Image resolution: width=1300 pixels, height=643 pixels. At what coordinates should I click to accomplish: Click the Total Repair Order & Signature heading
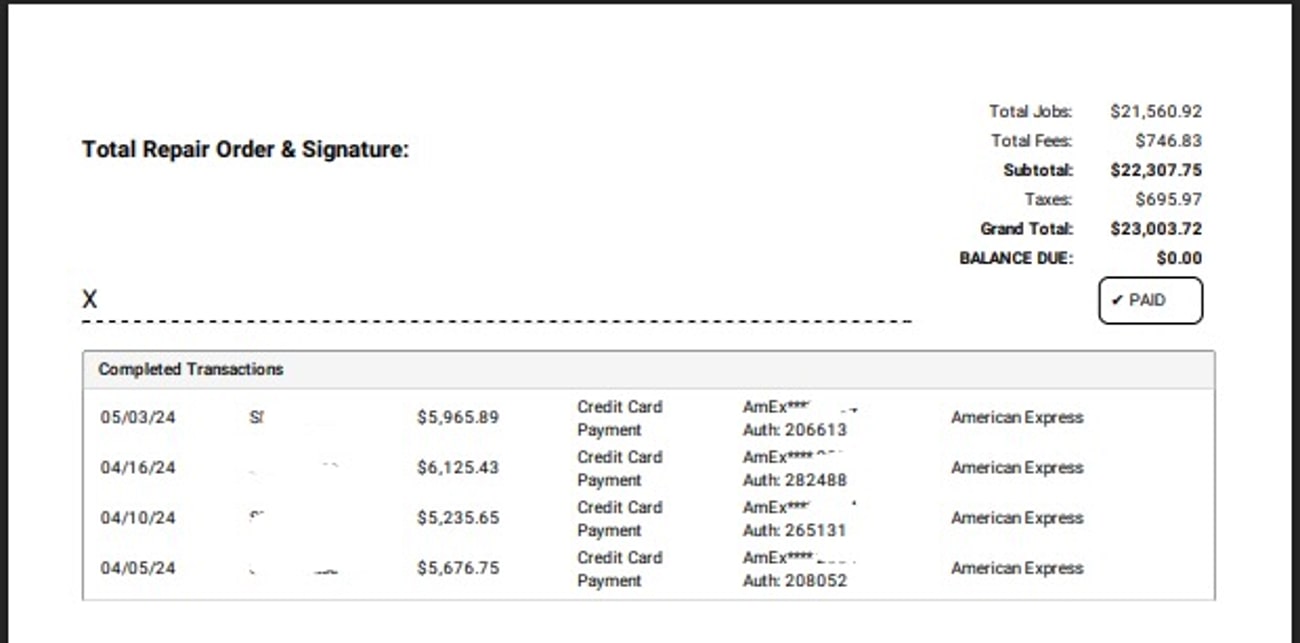(245, 150)
